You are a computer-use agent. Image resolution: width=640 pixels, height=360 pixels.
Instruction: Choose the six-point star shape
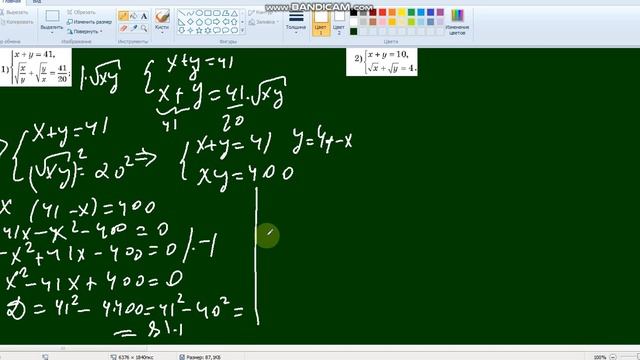208,30
